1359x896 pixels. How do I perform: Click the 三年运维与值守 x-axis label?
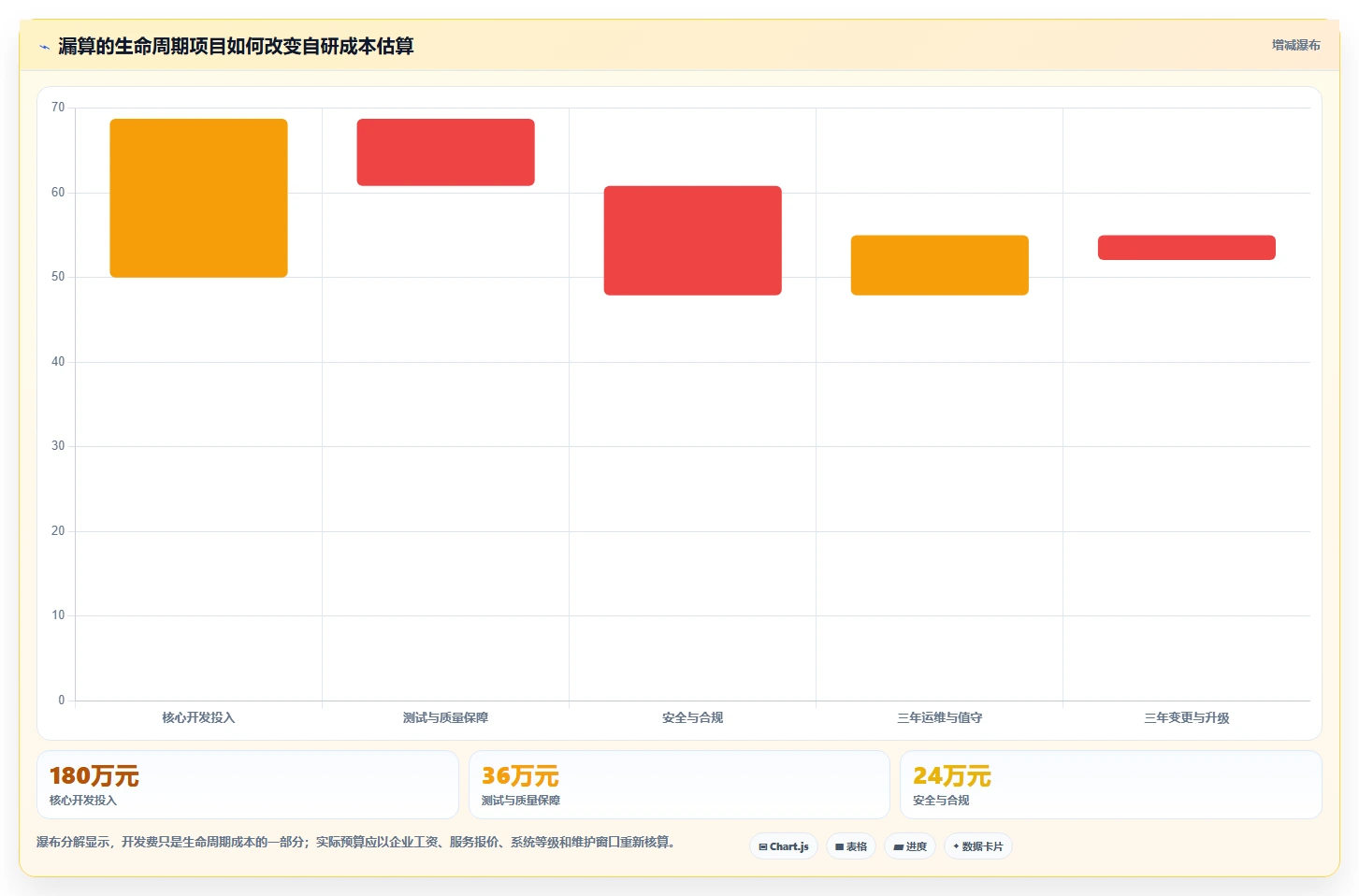click(x=939, y=718)
